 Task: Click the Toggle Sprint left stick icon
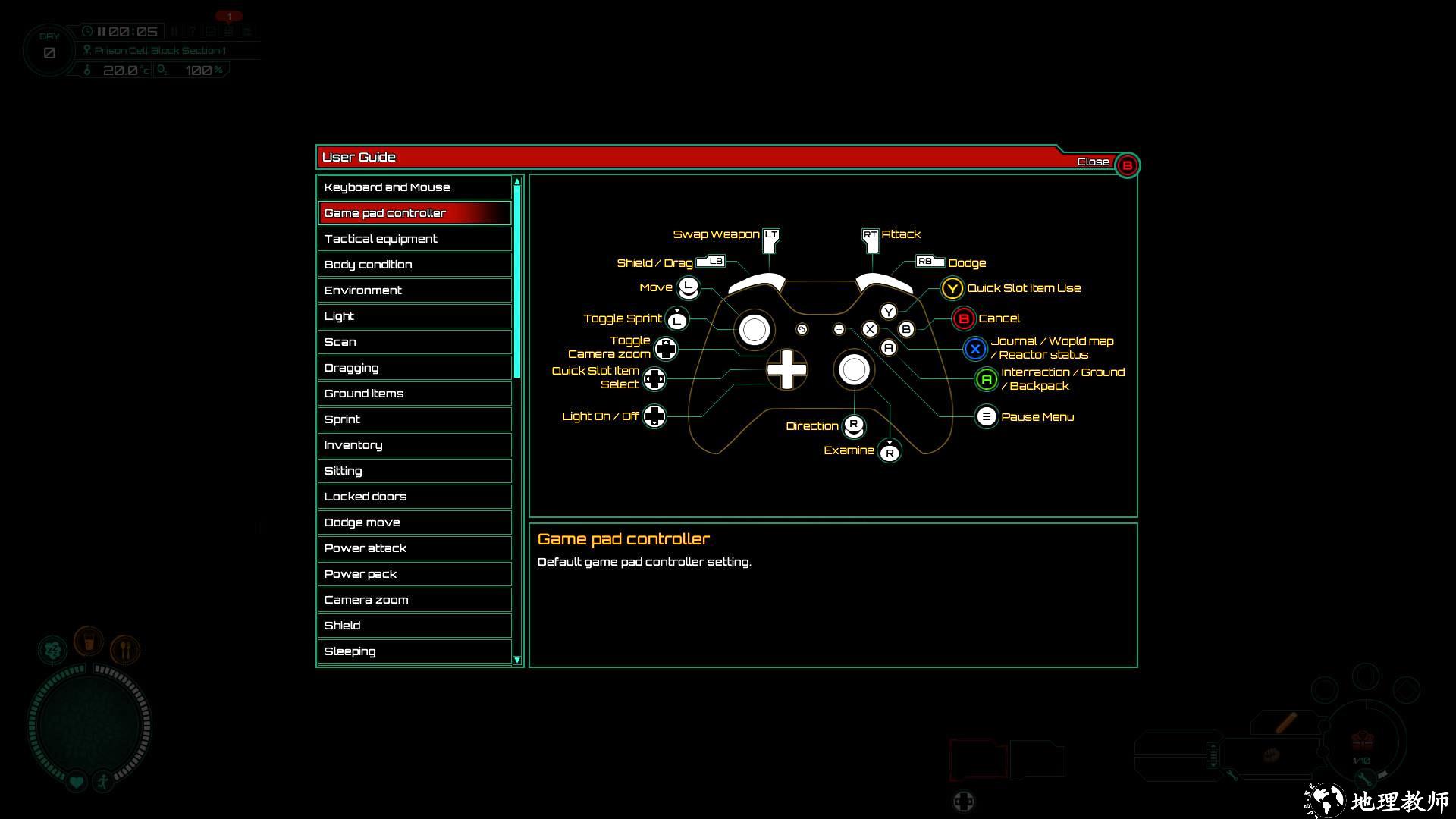click(676, 320)
